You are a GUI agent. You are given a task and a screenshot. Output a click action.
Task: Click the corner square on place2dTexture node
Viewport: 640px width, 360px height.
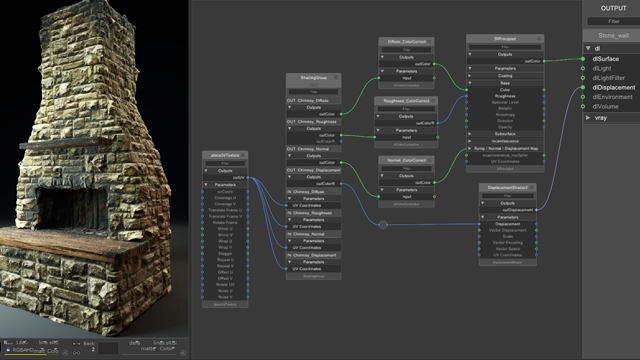coord(243,155)
